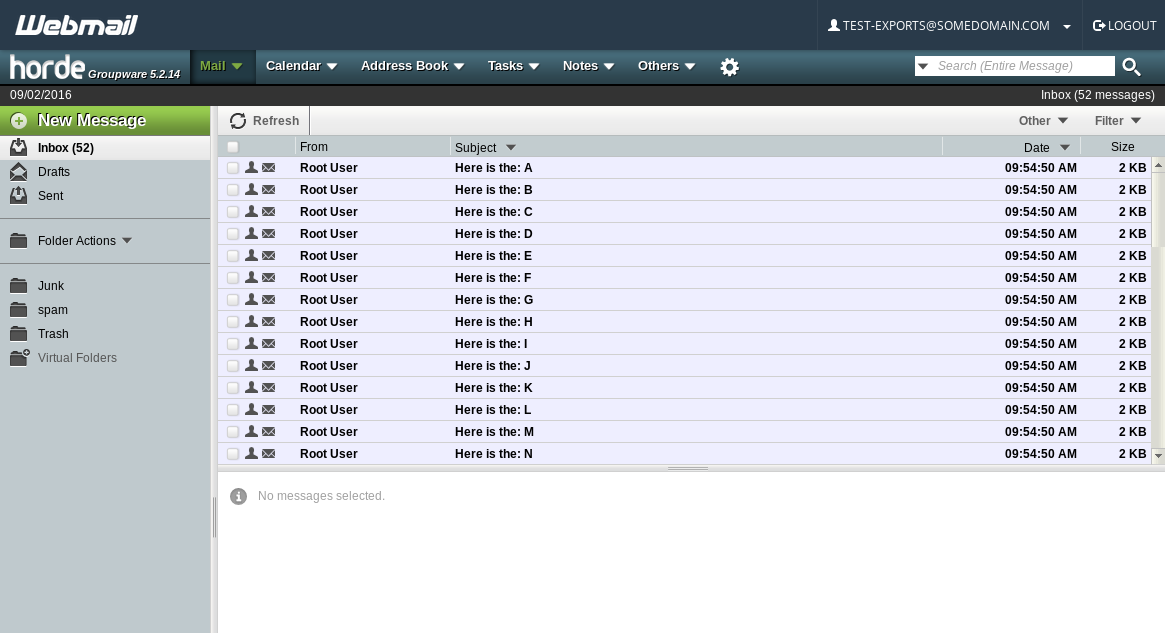
Task: Click the person icon in row K
Action: coord(252,387)
